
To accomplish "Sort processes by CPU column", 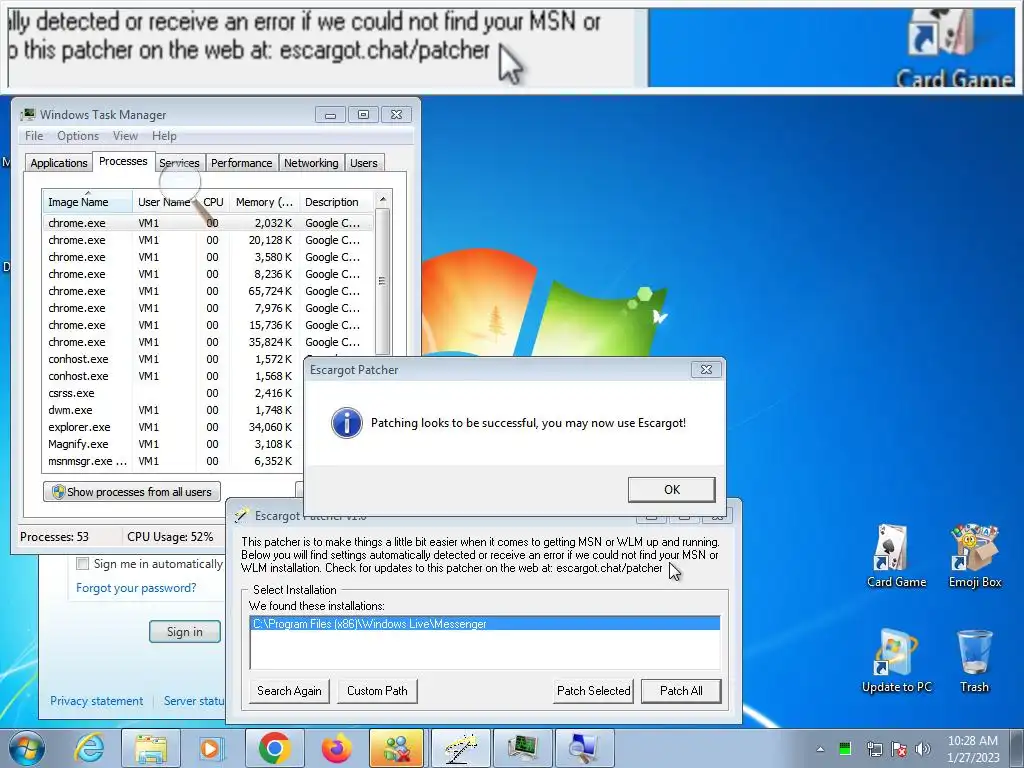I will [x=213, y=202].
